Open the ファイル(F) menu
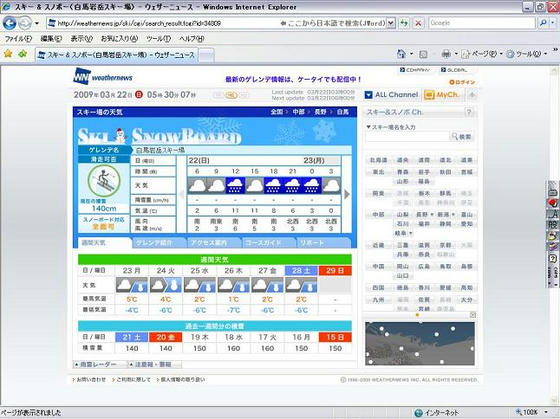The image size is (560, 419). 19,39
